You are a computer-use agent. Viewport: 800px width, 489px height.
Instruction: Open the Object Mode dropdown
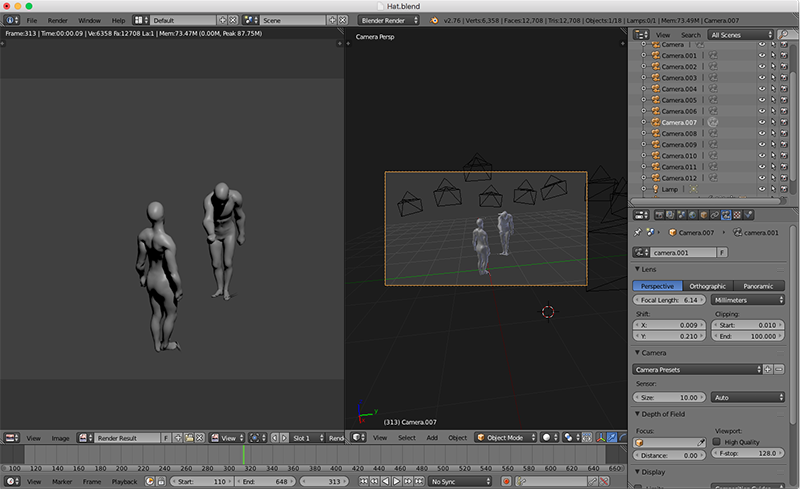point(505,437)
